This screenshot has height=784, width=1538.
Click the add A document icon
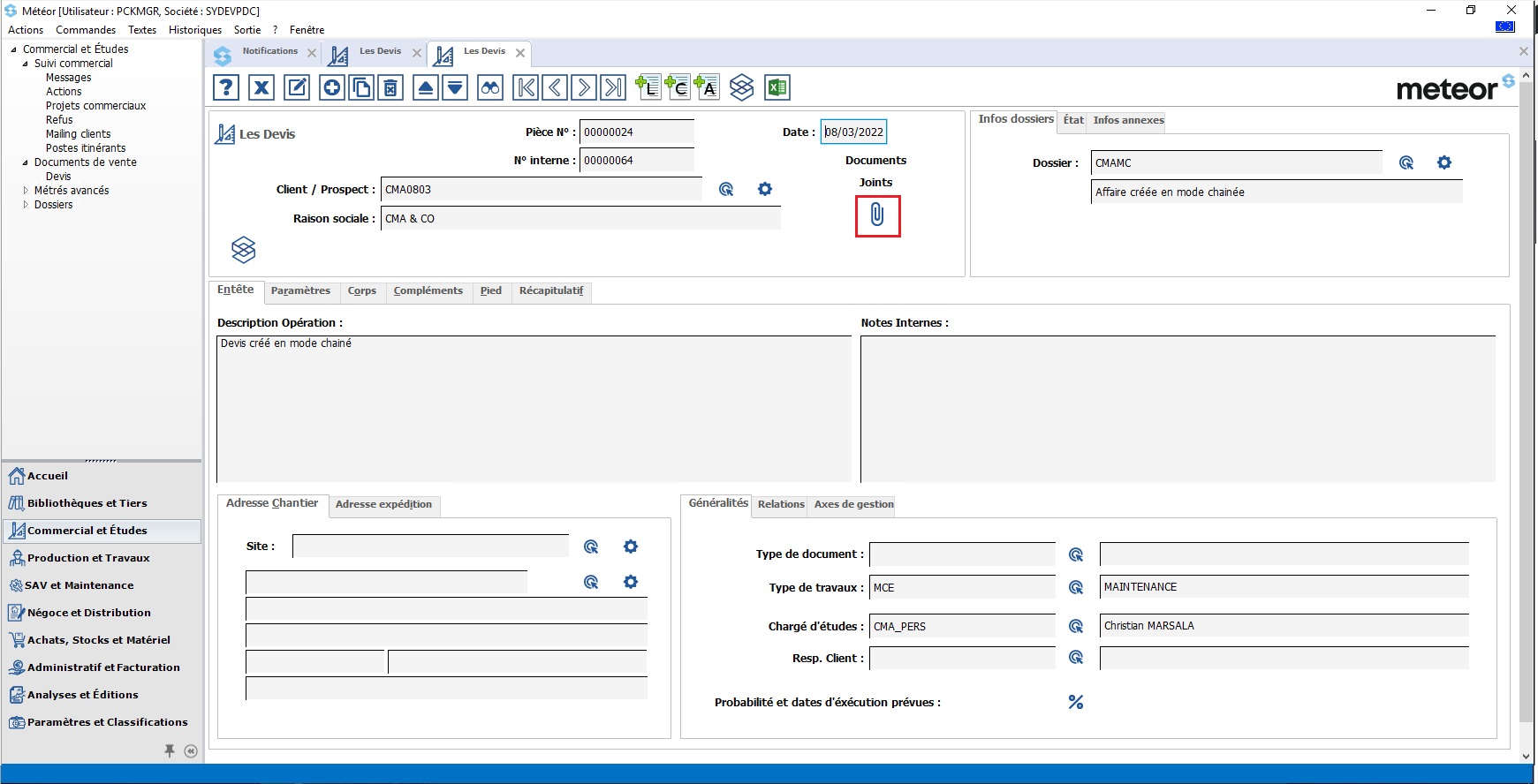coord(707,87)
